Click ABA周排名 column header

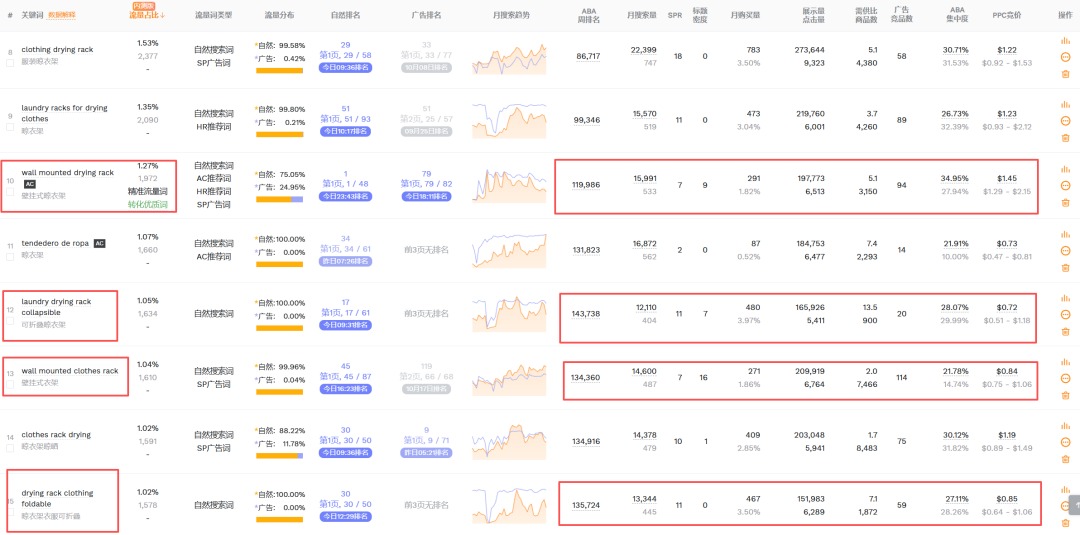(588, 15)
